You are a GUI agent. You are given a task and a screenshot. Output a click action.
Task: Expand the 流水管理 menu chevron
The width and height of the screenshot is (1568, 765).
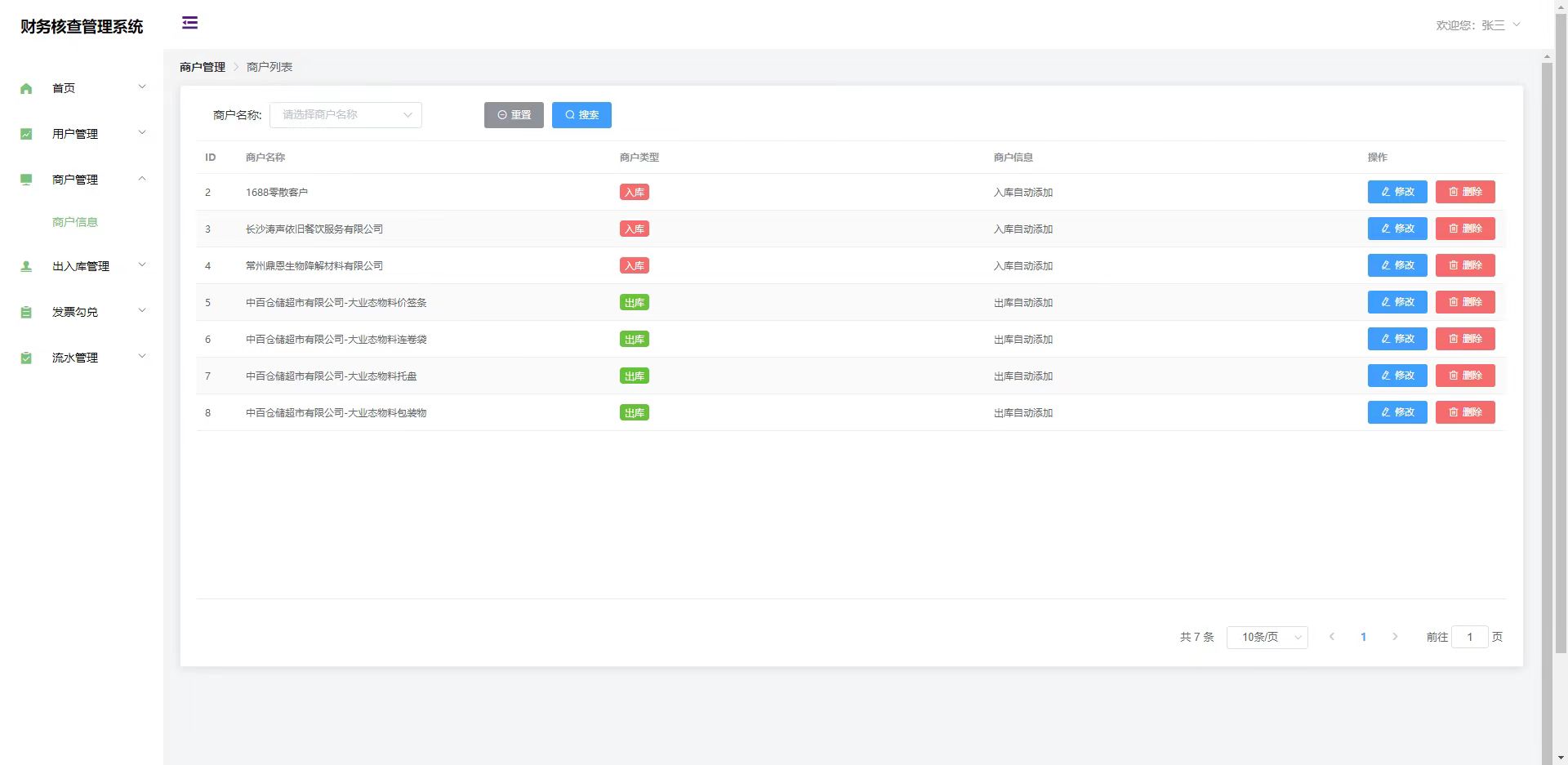(142, 357)
